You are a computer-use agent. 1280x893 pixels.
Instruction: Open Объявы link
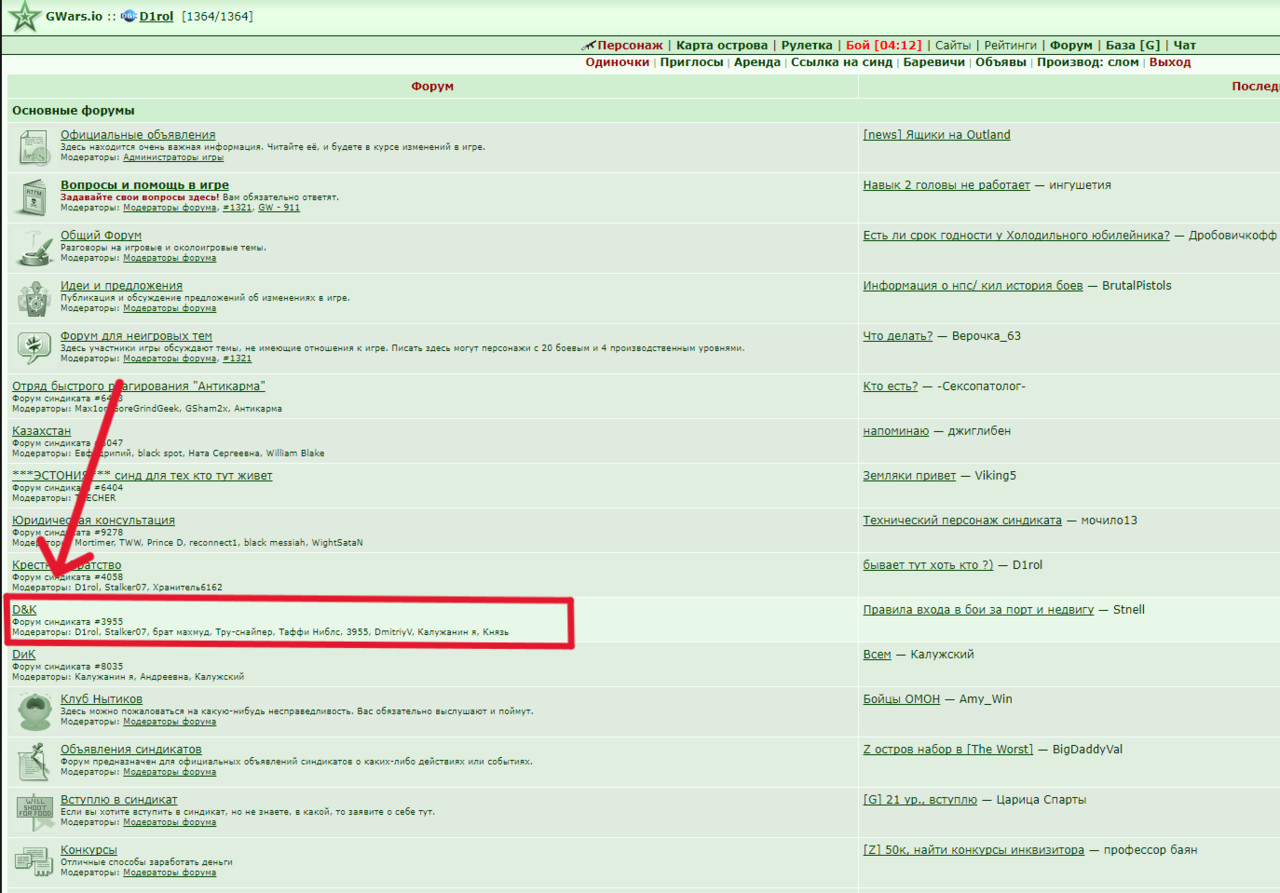1001,62
